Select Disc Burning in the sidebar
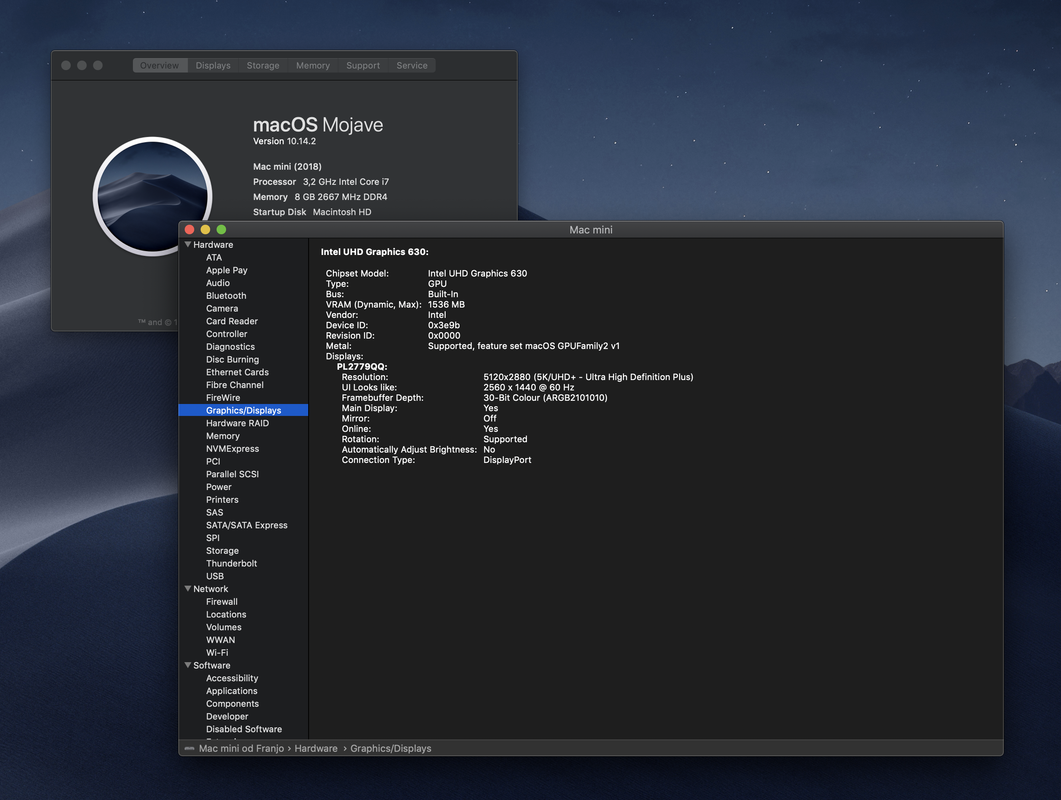 [233, 359]
